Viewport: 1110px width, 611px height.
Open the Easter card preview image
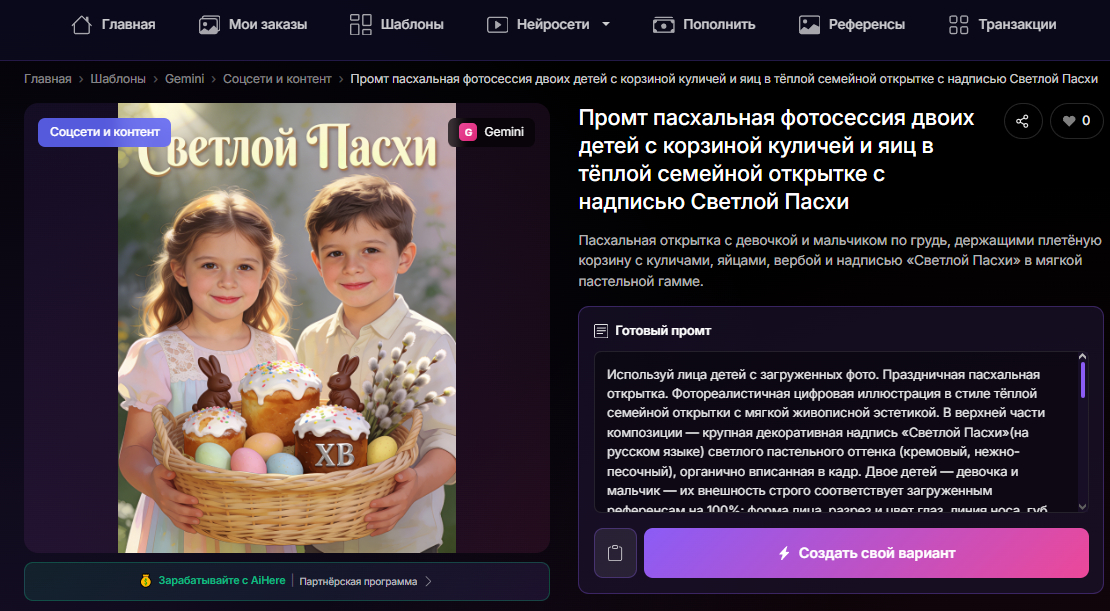coord(287,328)
